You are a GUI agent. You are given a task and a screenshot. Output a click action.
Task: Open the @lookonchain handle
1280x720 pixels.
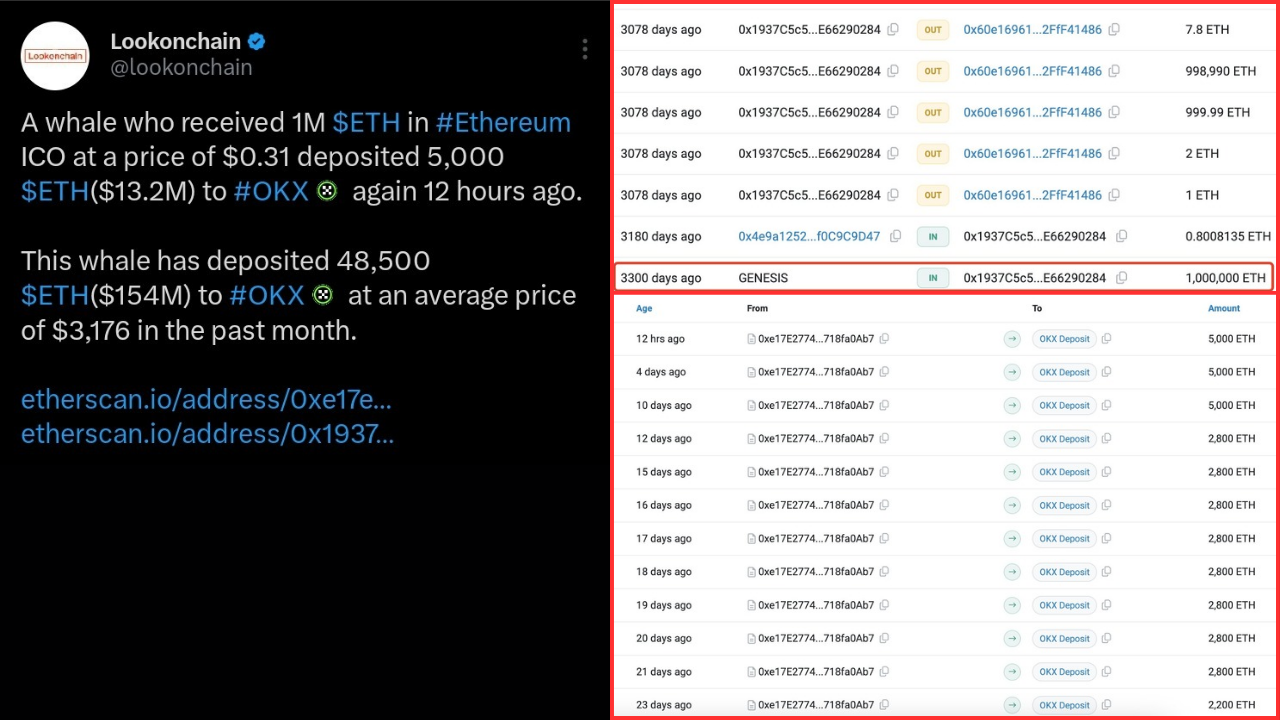181,68
